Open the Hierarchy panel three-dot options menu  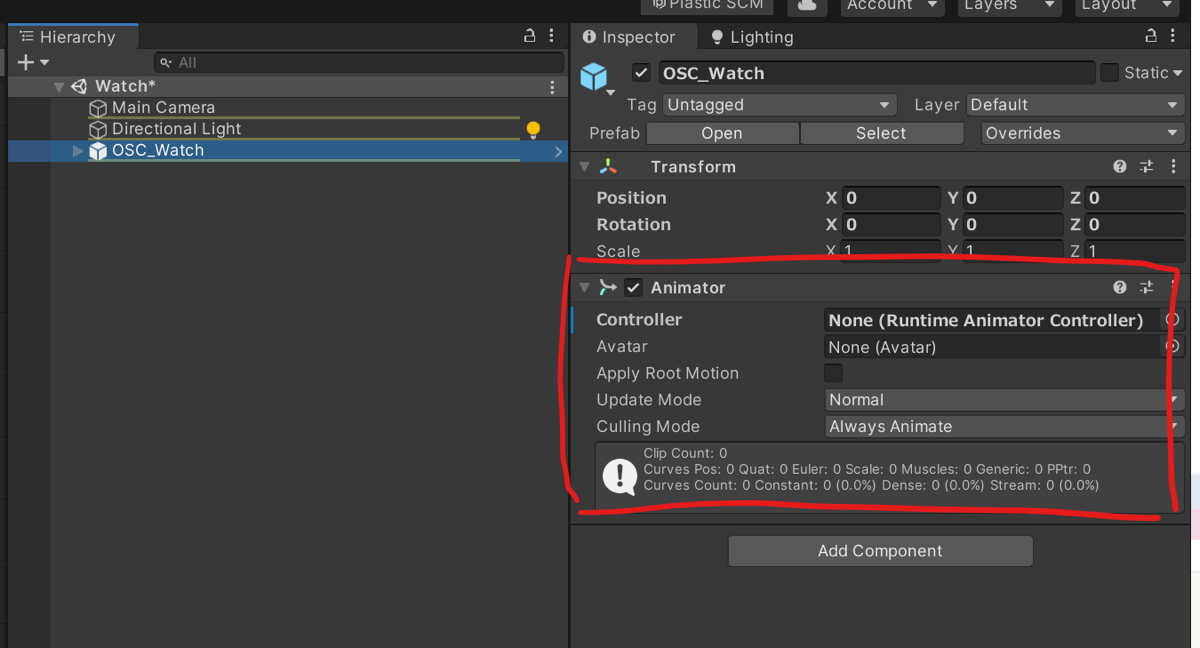click(x=551, y=36)
